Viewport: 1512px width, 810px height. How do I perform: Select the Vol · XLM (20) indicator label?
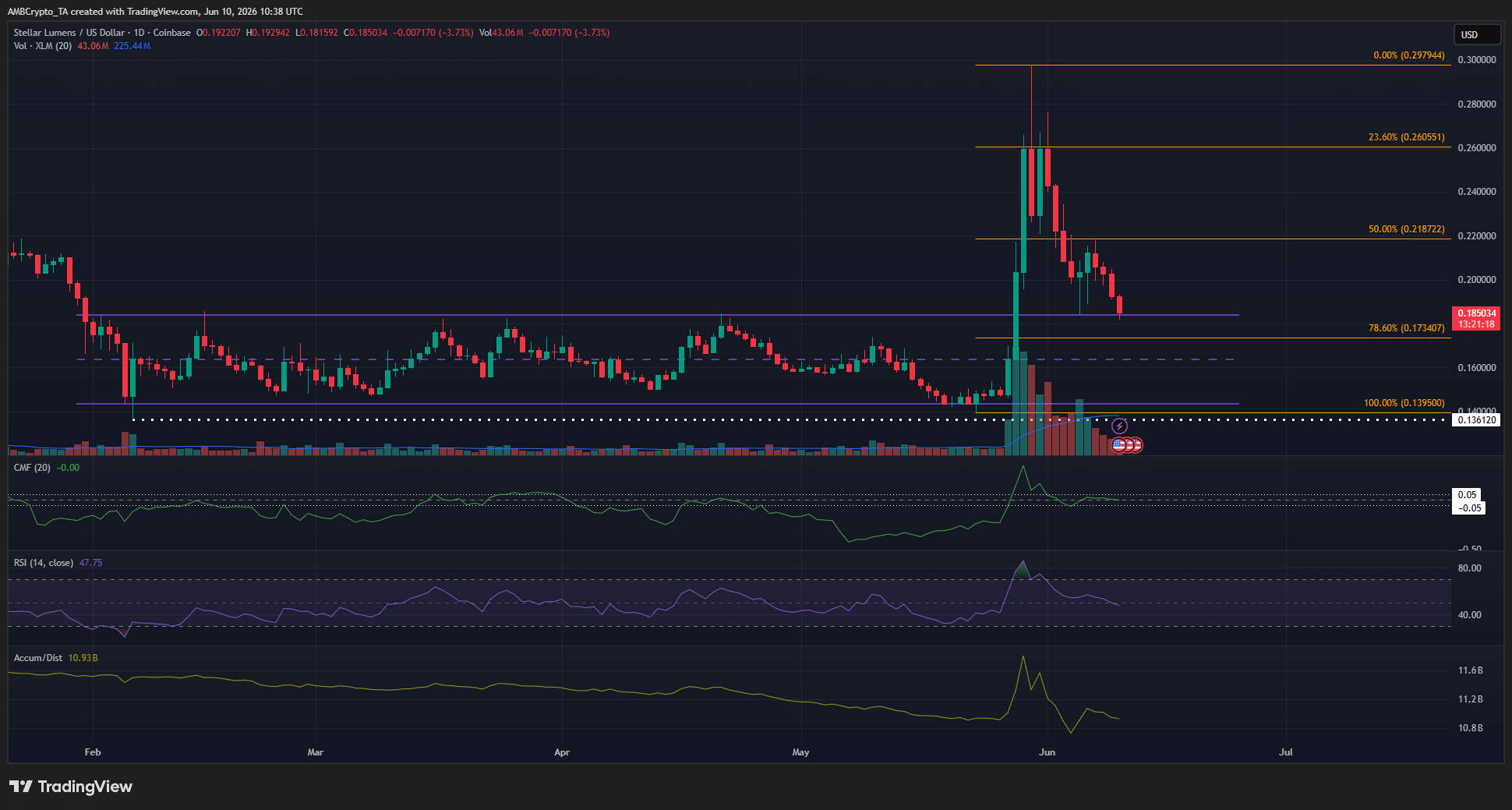tap(43, 46)
